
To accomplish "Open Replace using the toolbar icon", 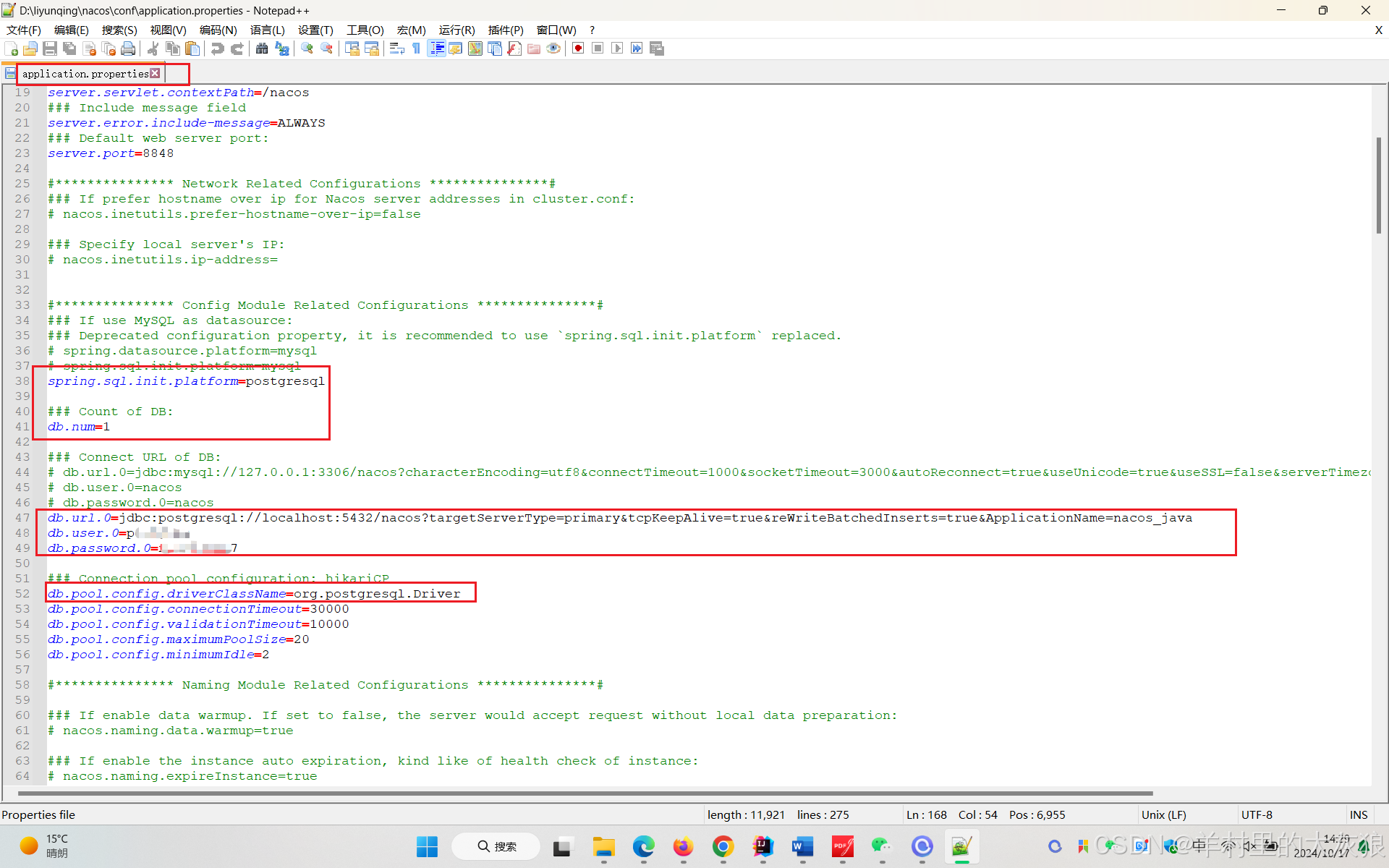I will [x=281, y=48].
